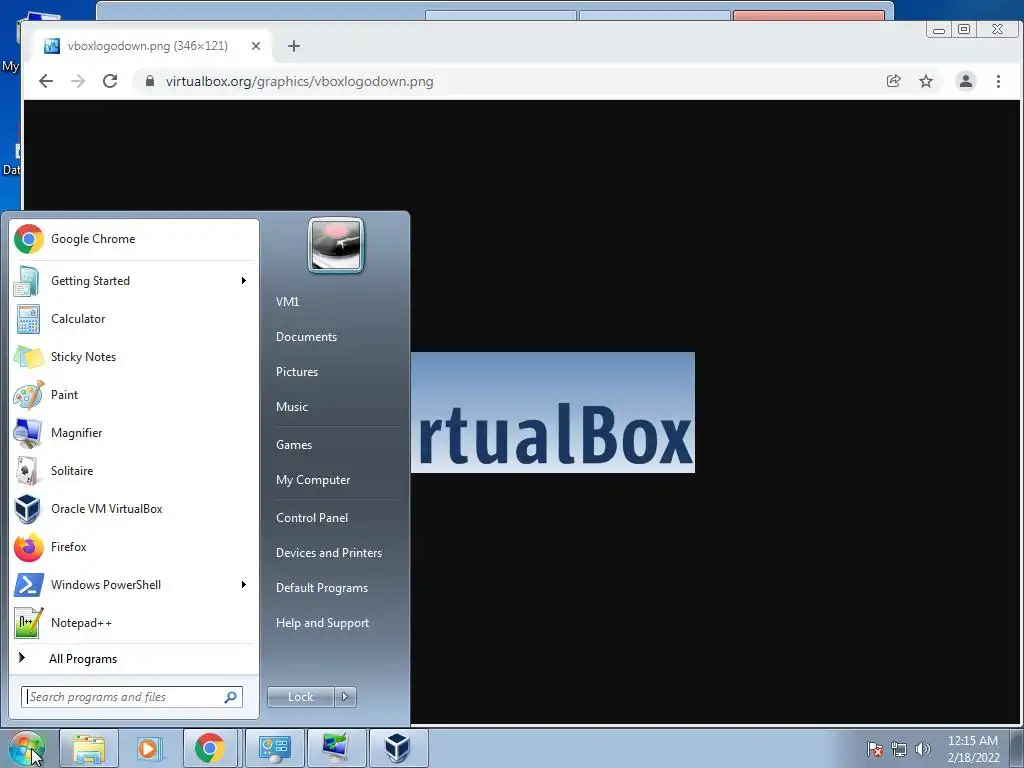1024x768 pixels.
Task: Expand Getting Started submenu arrow
Action: pyautogui.click(x=244, y=281)
